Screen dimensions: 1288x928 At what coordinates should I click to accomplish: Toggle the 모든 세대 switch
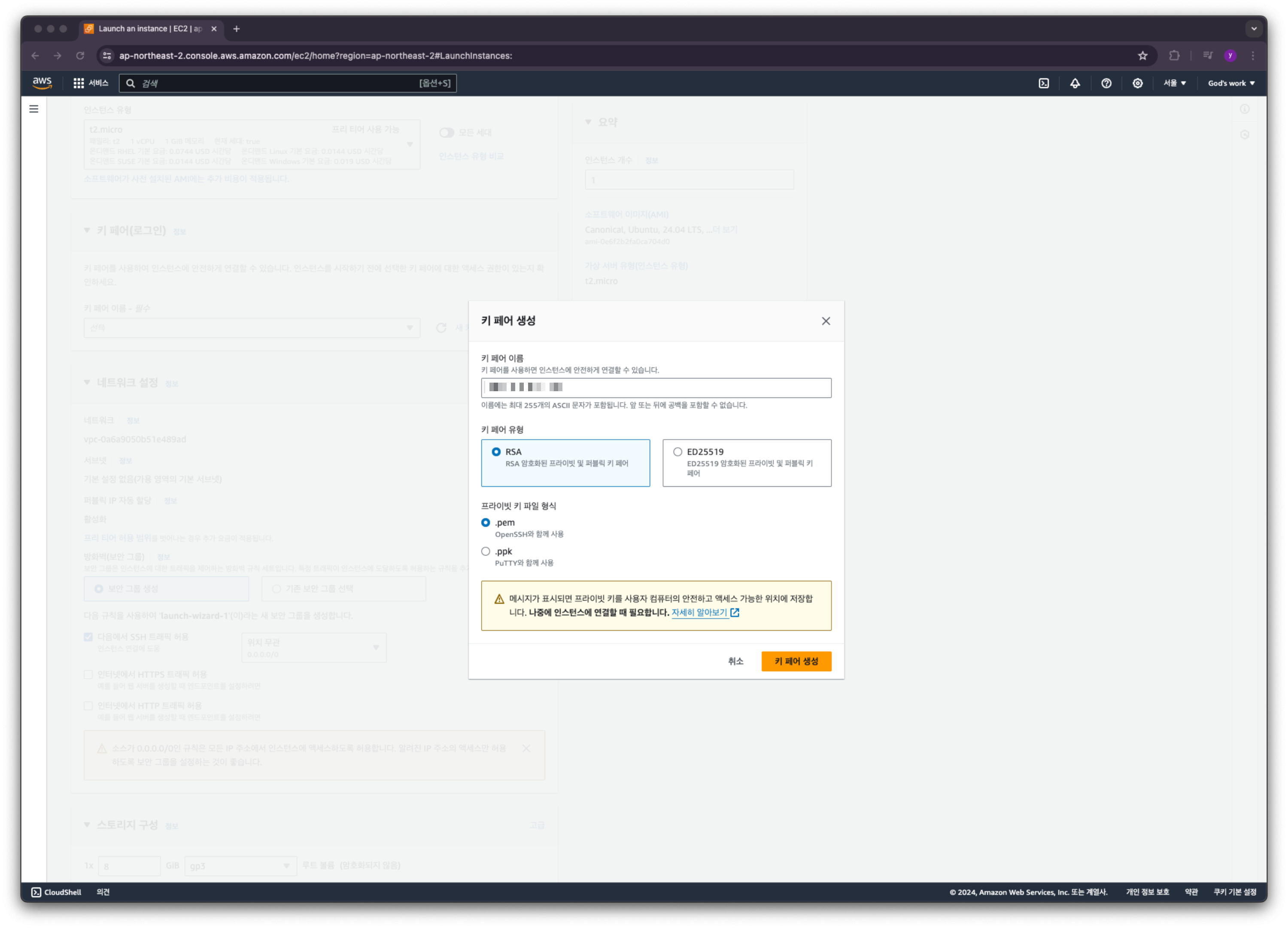coord(447,132)
